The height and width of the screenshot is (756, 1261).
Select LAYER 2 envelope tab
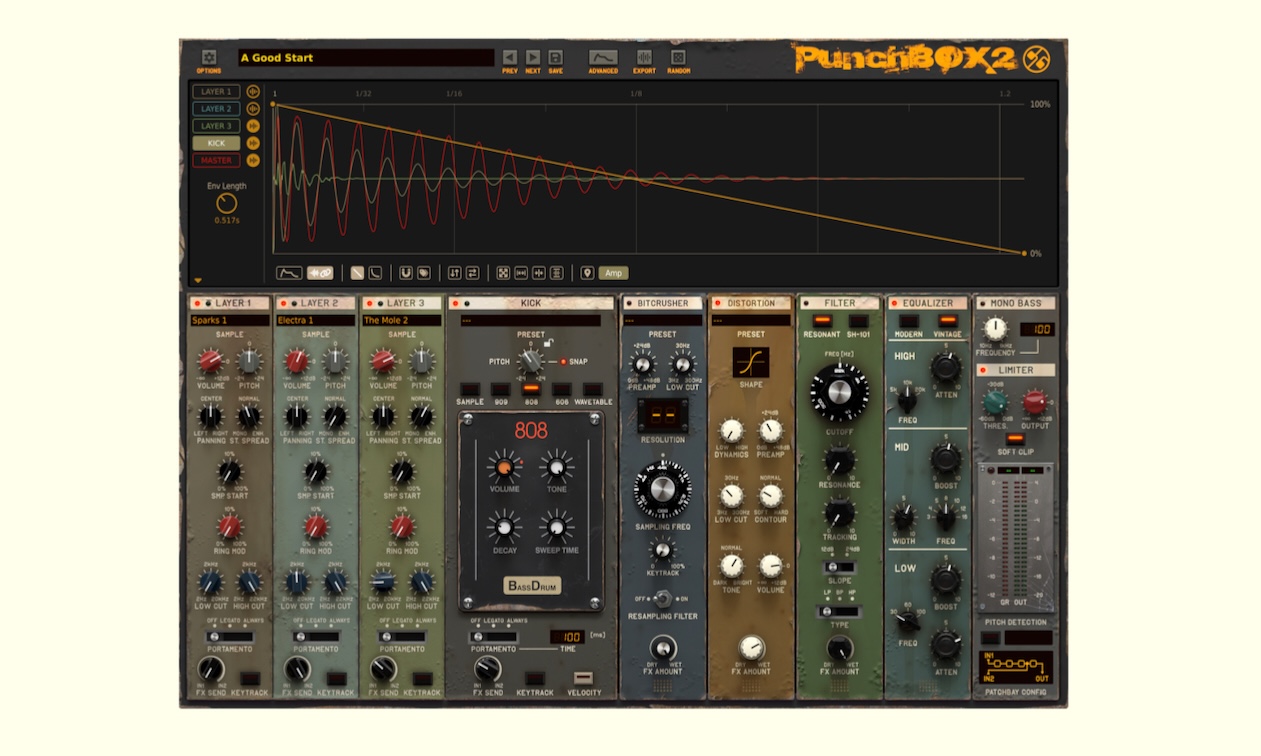click(216, 108)
